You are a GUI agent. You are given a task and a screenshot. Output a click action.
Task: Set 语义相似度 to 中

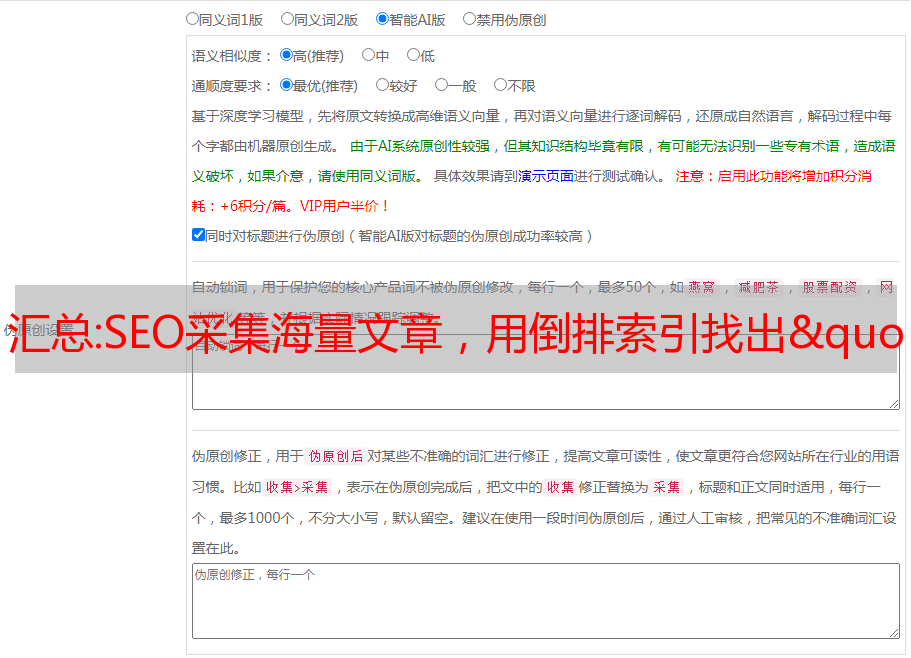pos(368,55)
